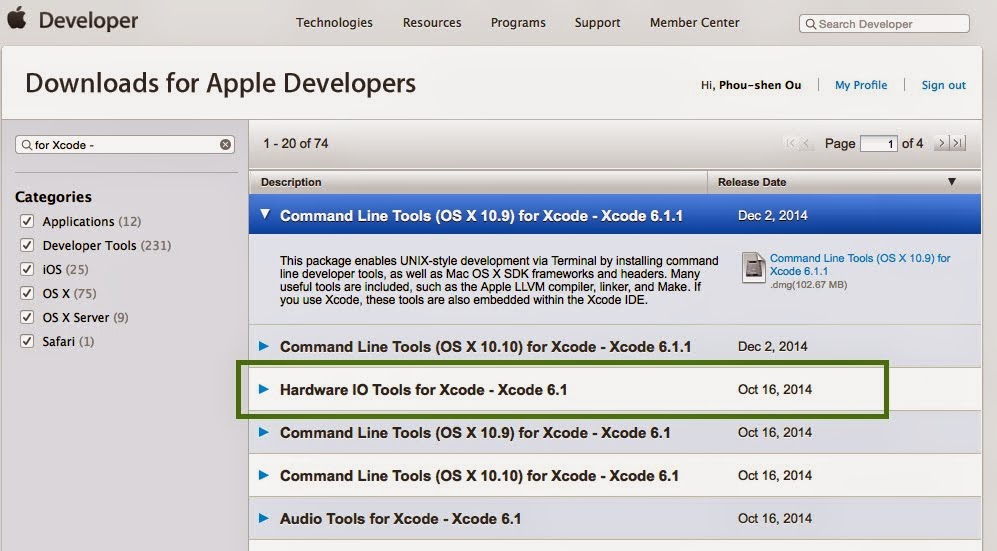997x551 pixels.
Task: Uncheck the OS X Server category
Action: (27, 316)
